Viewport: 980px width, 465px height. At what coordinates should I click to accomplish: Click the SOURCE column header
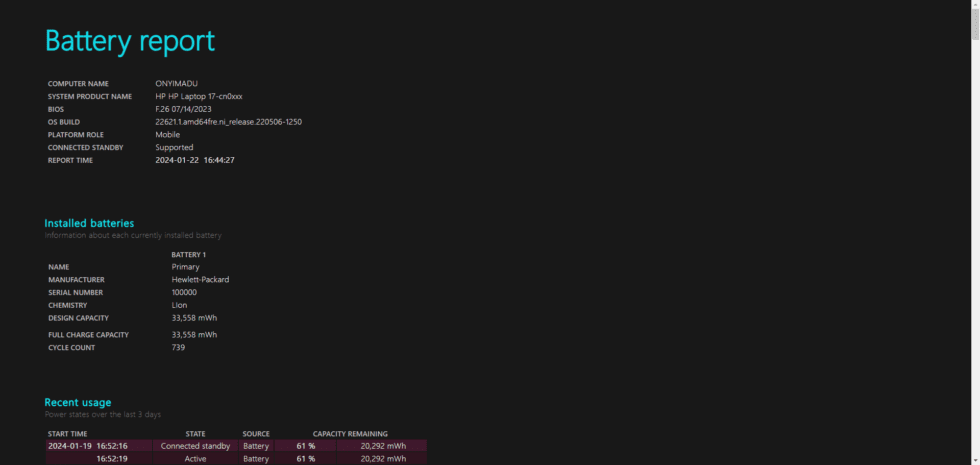[256, 434]
